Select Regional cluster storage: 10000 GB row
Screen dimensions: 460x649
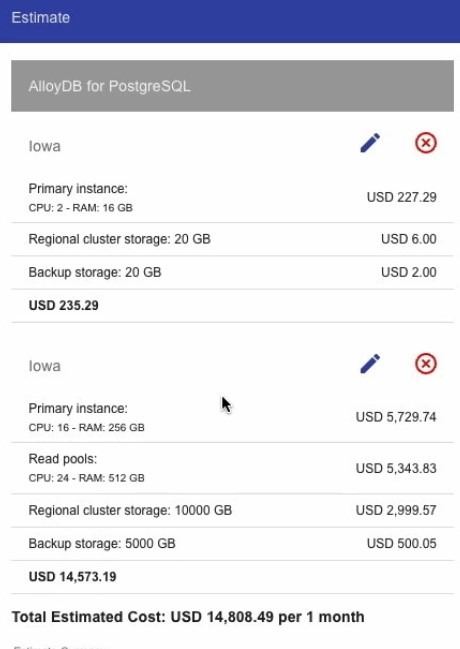click(x=232, y=510)
